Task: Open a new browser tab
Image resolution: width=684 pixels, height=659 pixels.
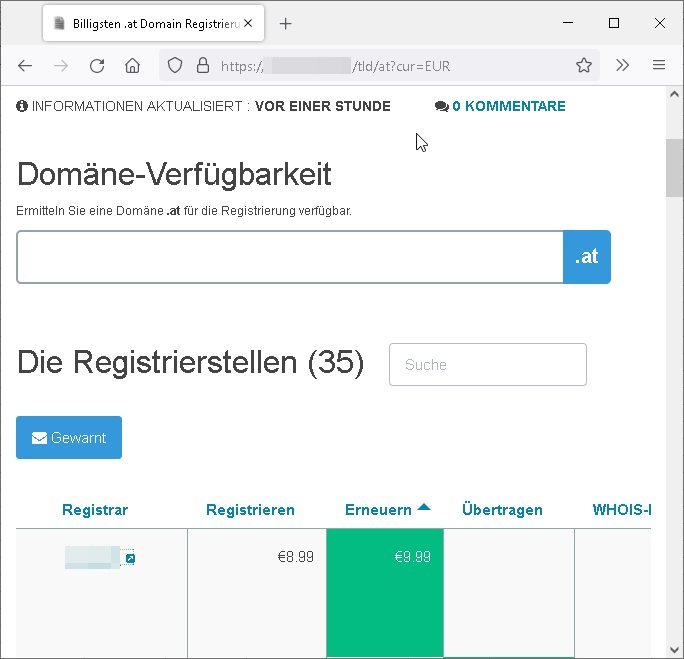Action: tap(286, 23)
